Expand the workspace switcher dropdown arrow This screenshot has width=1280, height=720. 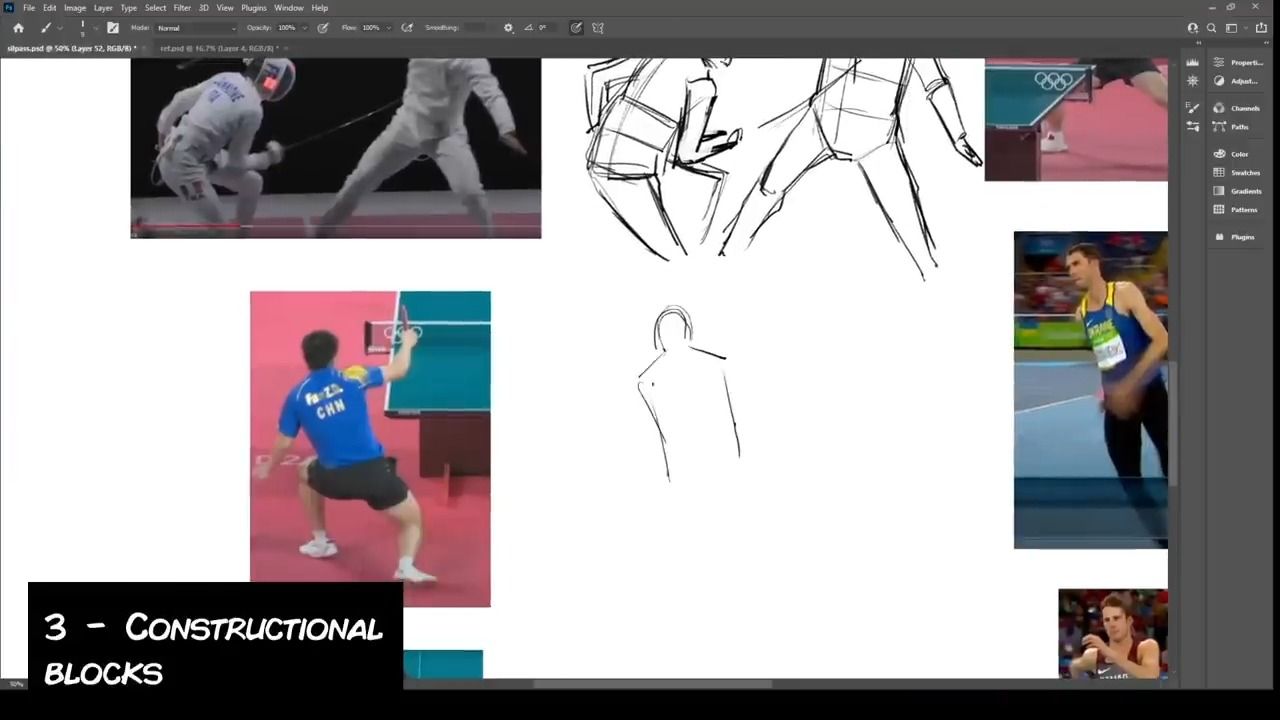1244,28
